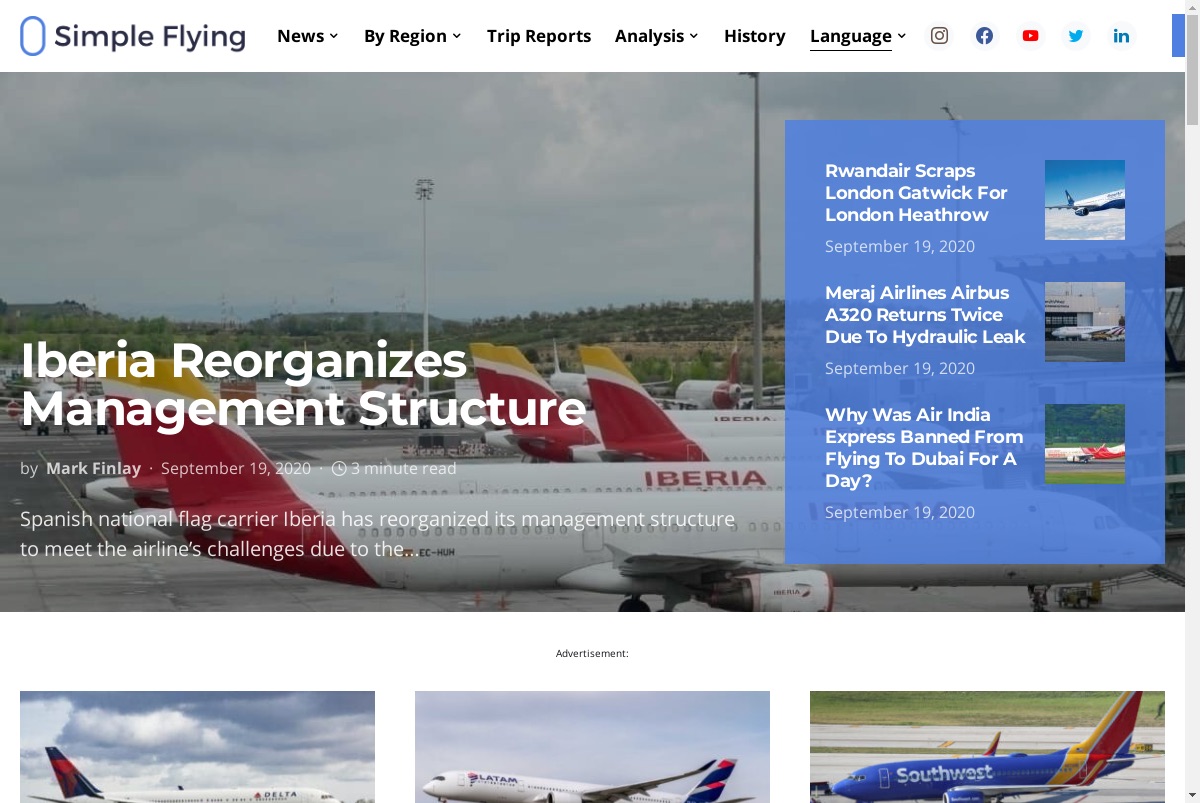The width and height of the screenshot is (1200, 803).
Task: Open the Facebook social icon
Action: coord(985,36)
